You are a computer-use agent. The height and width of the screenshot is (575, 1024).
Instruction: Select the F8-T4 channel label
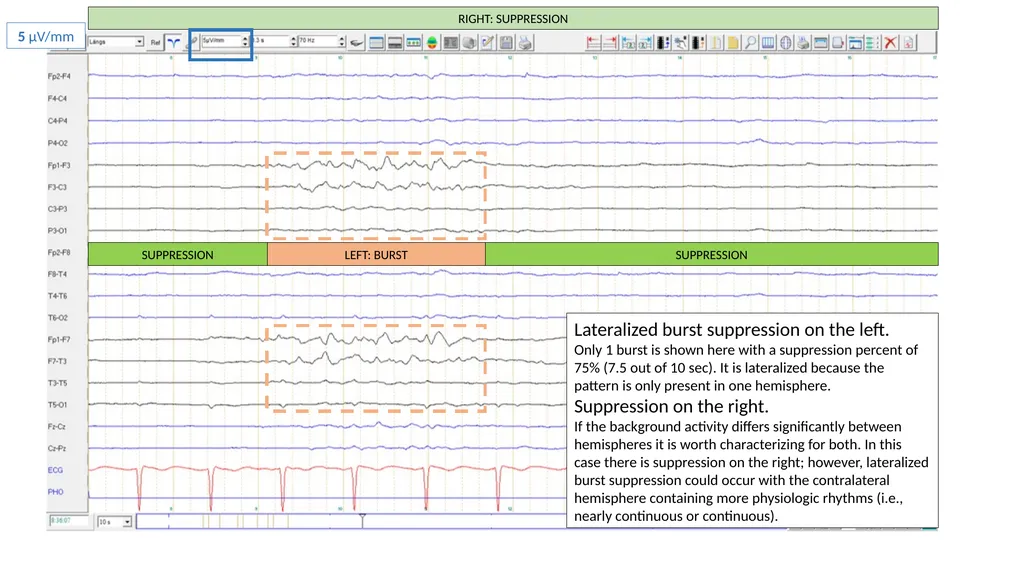point(57,274)
